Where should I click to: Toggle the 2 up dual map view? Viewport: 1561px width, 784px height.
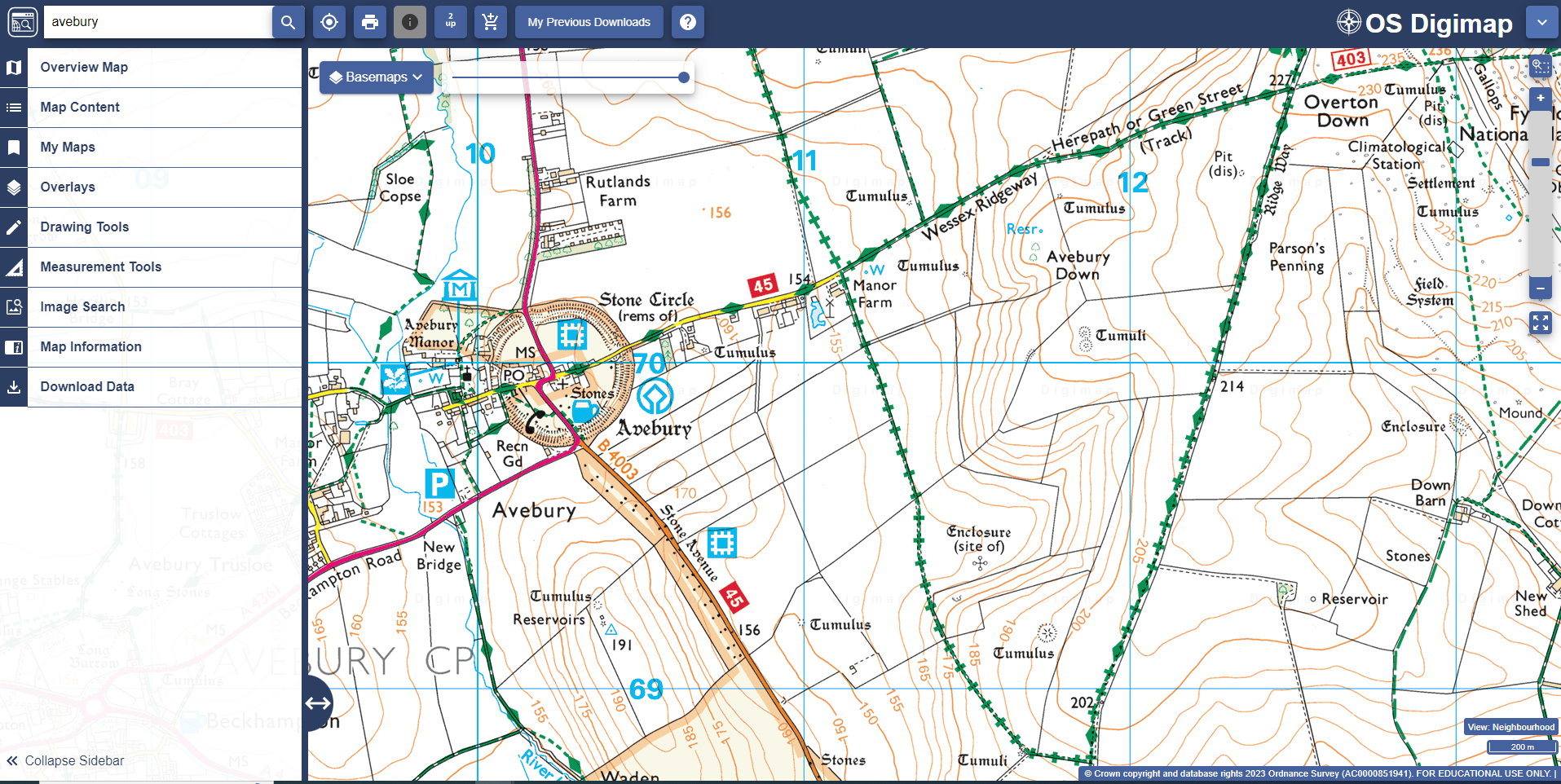[x=451, y=22]
